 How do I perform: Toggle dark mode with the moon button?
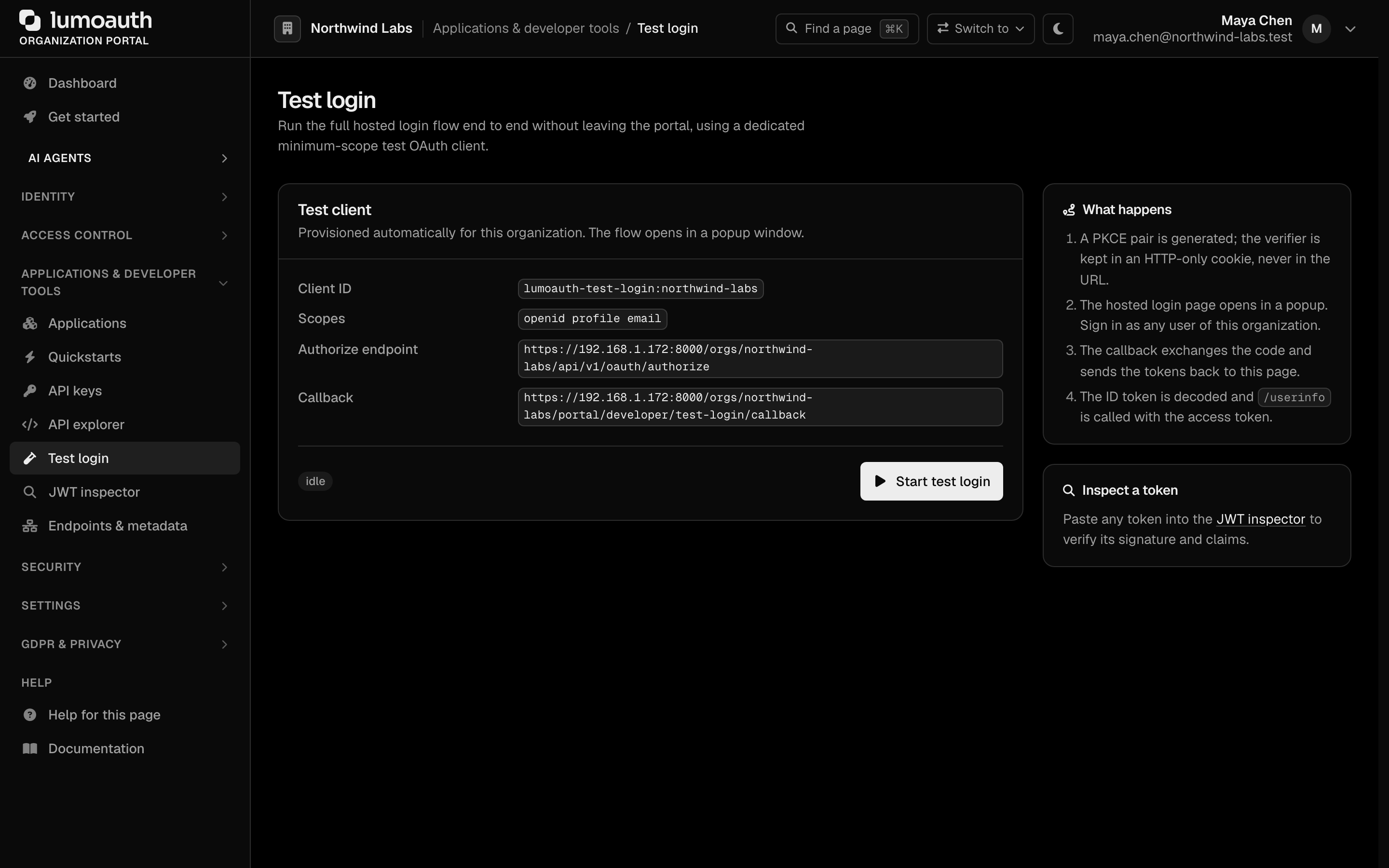(x=1058, y=29)
